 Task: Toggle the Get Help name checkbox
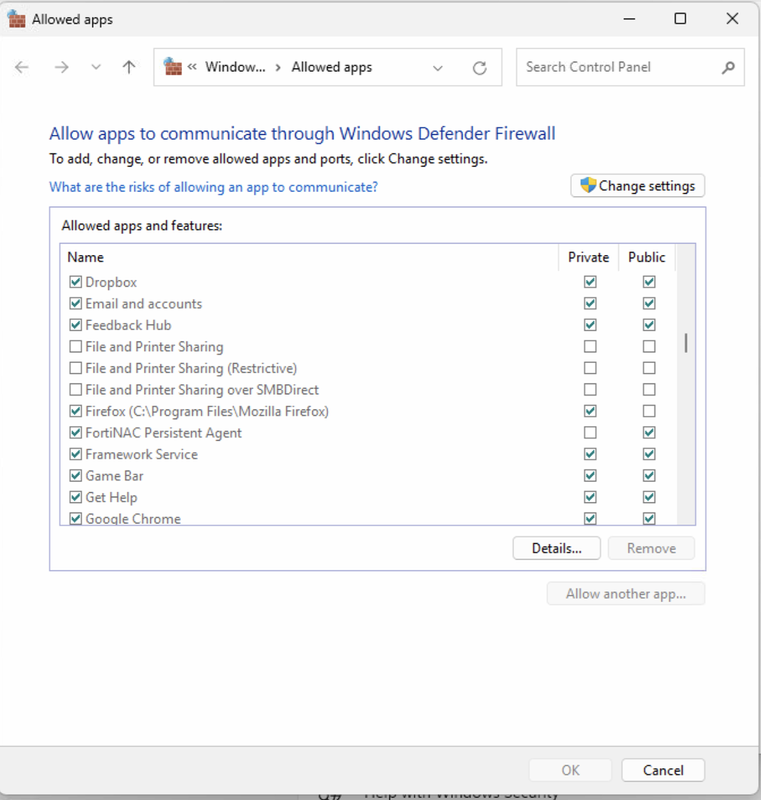[x=75, y=497]
